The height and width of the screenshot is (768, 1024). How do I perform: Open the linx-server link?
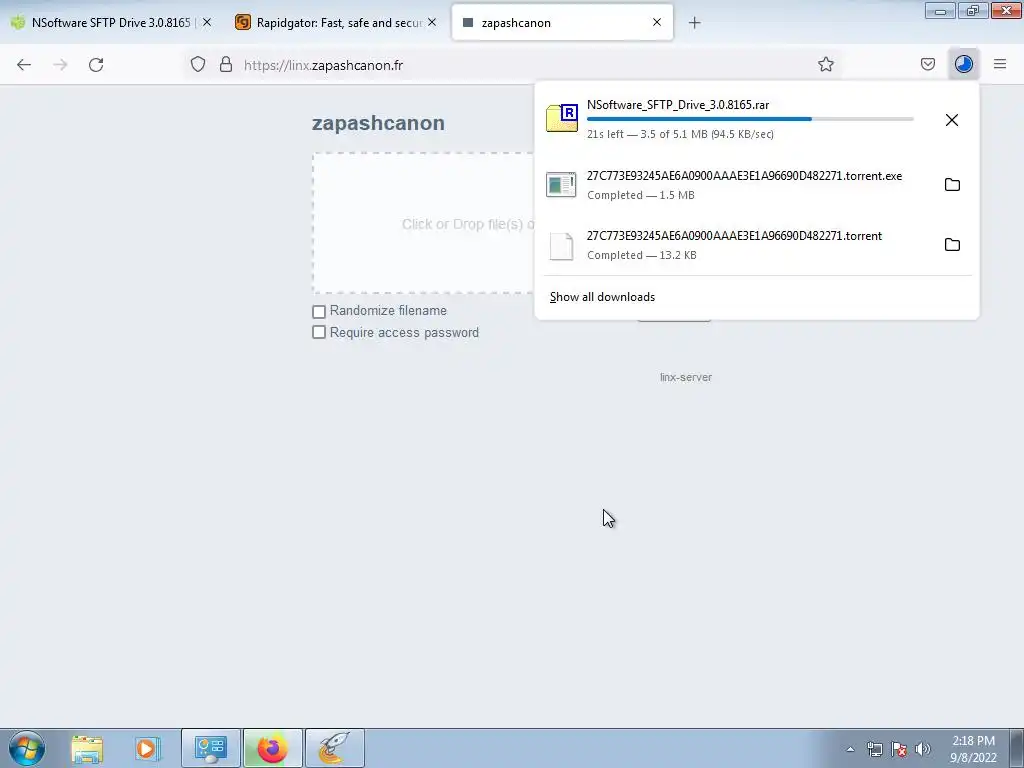[x=686, y=377]
